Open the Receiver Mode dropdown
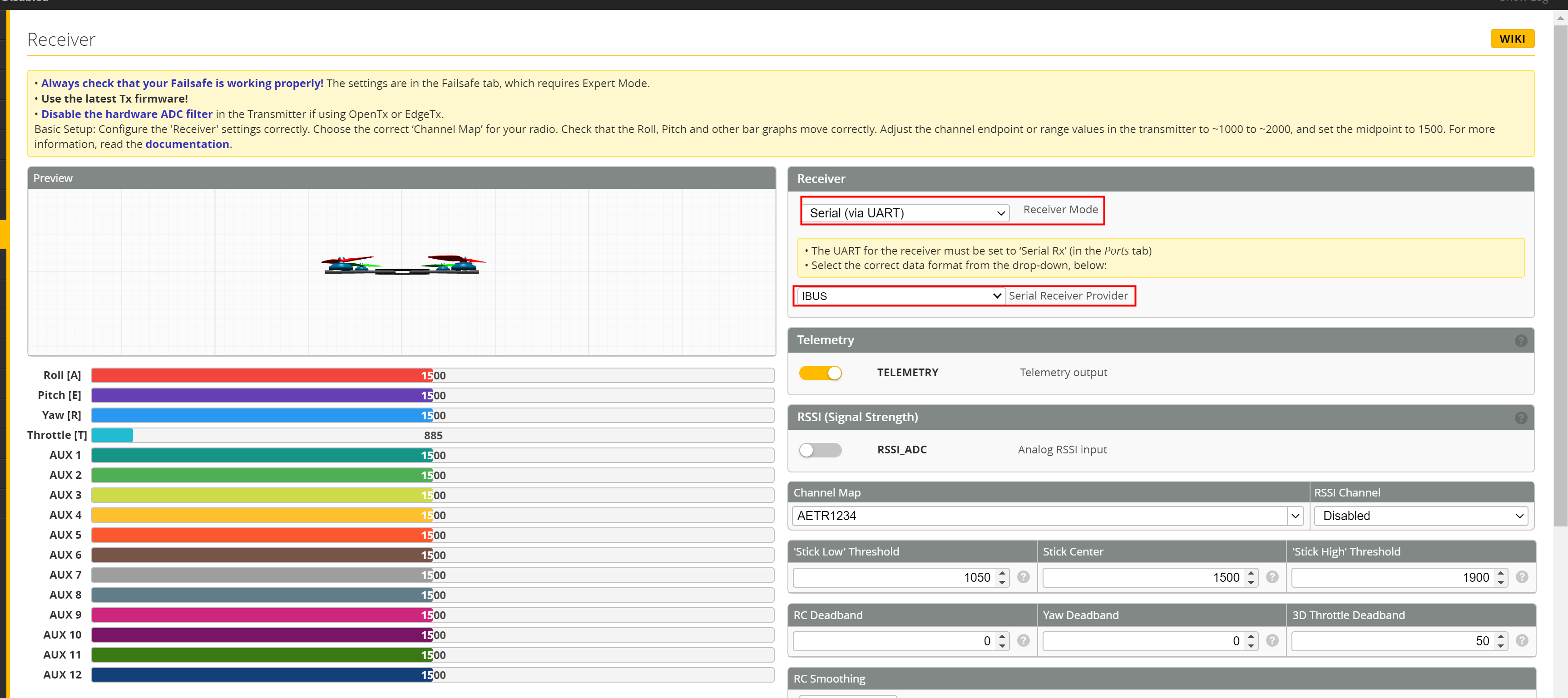Screen dimensions: 1568x698 (905, 213)
